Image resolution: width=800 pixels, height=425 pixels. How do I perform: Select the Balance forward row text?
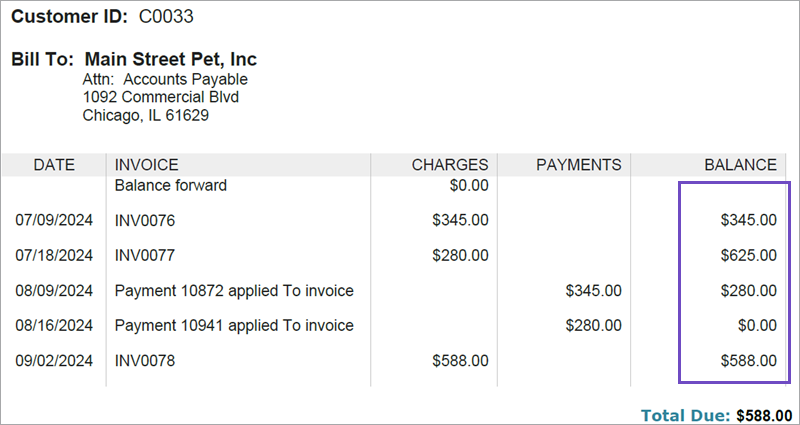point(171,185)
